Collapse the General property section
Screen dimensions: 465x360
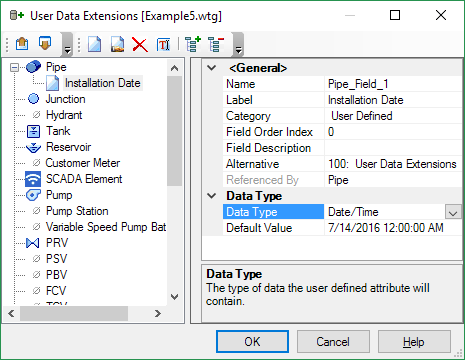pyautogui.click(x=211, y=68)
